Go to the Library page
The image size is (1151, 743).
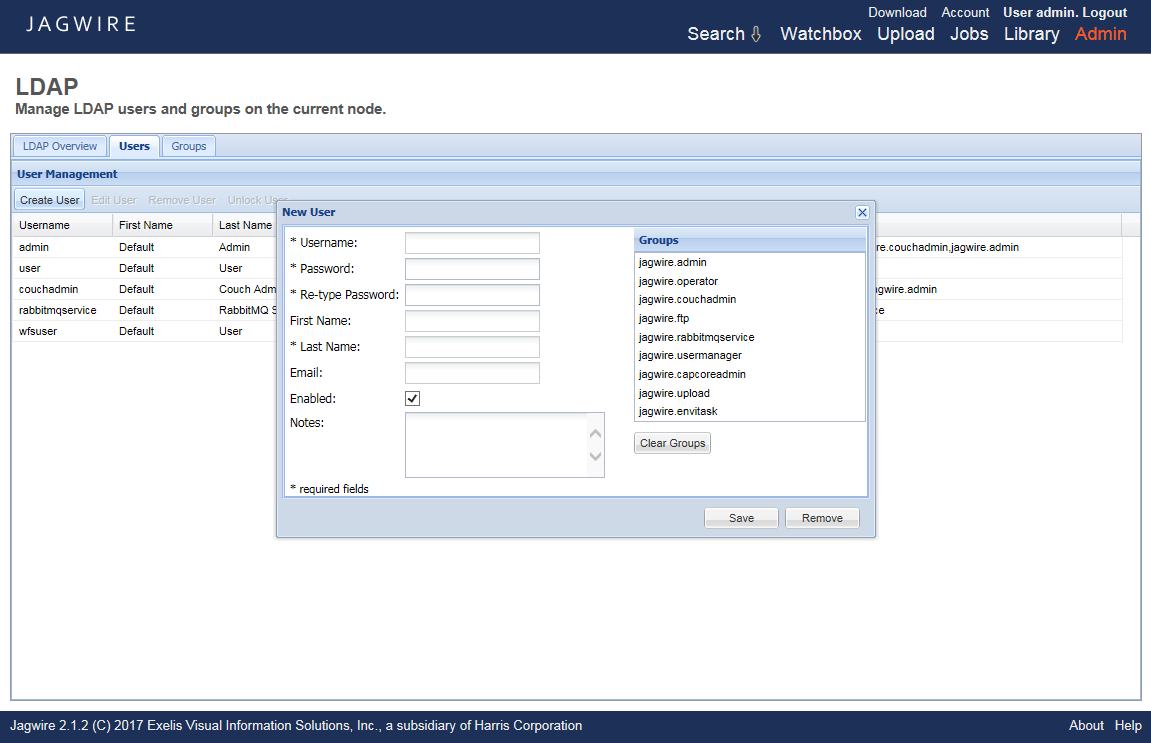click(1031, 34)
